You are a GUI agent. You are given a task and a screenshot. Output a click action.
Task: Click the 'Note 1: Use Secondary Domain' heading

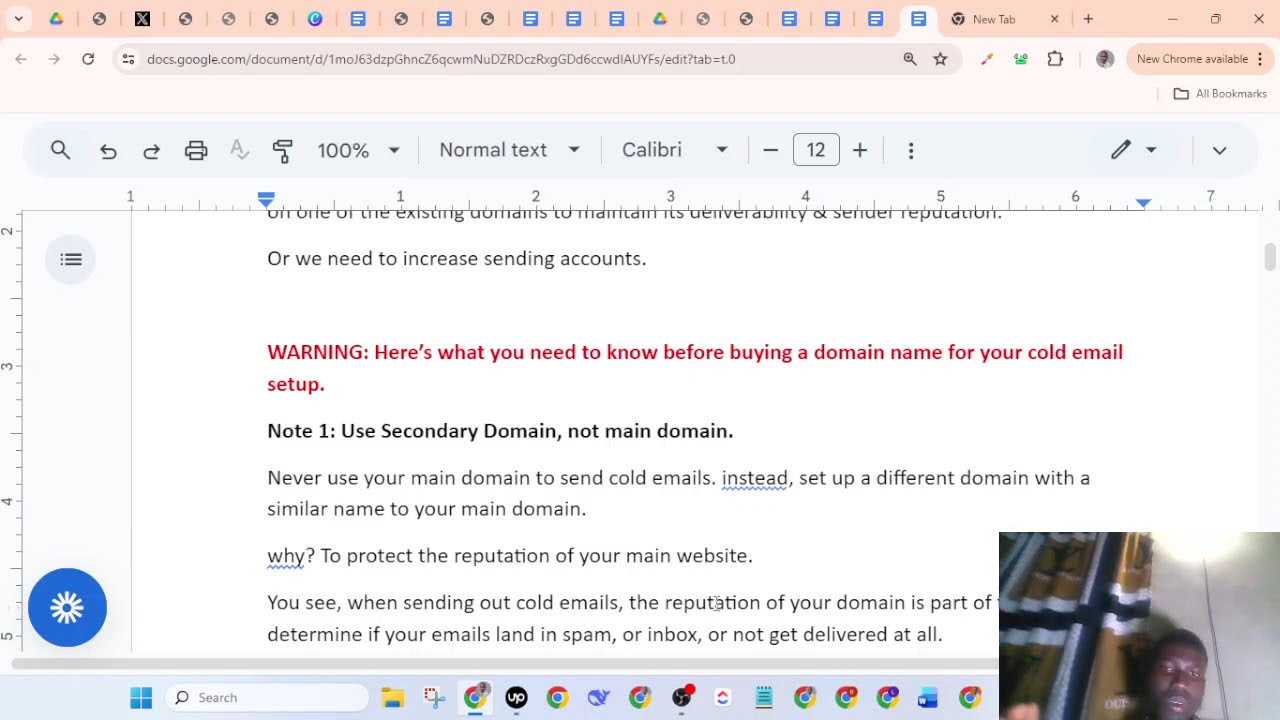pyautogui.click(x=500, y=431)
